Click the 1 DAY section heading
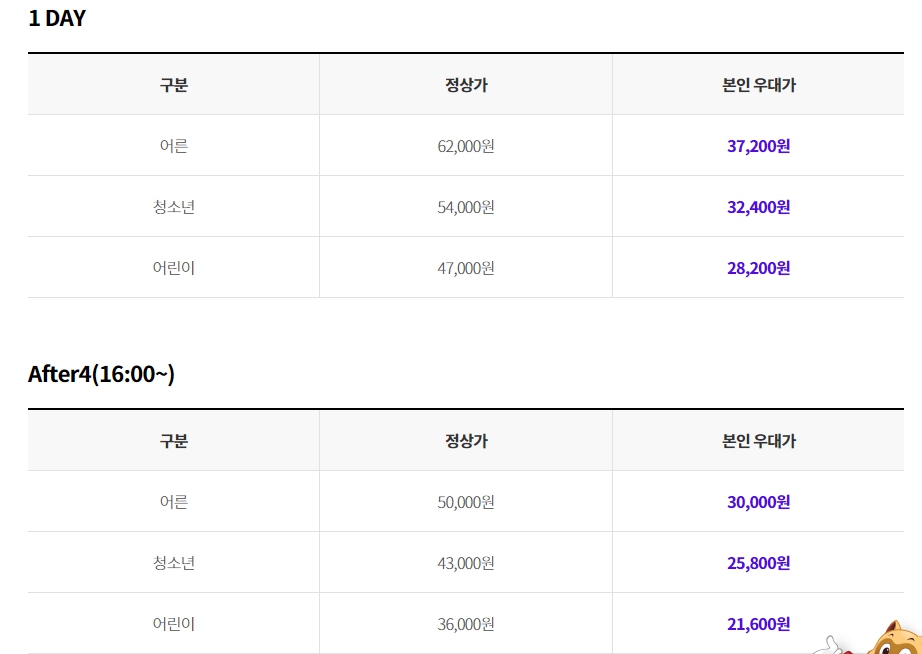The image size is (922, 654). [x=57, y=18]
